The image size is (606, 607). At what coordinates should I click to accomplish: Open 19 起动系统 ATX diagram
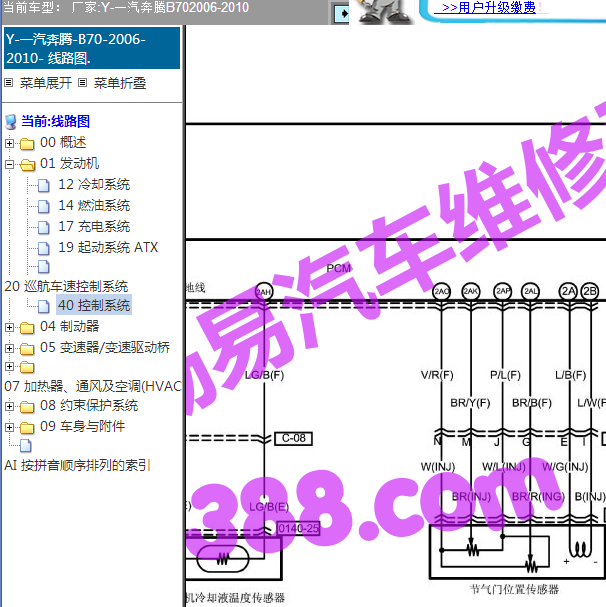pyautogui.click(x=108, y=247)
